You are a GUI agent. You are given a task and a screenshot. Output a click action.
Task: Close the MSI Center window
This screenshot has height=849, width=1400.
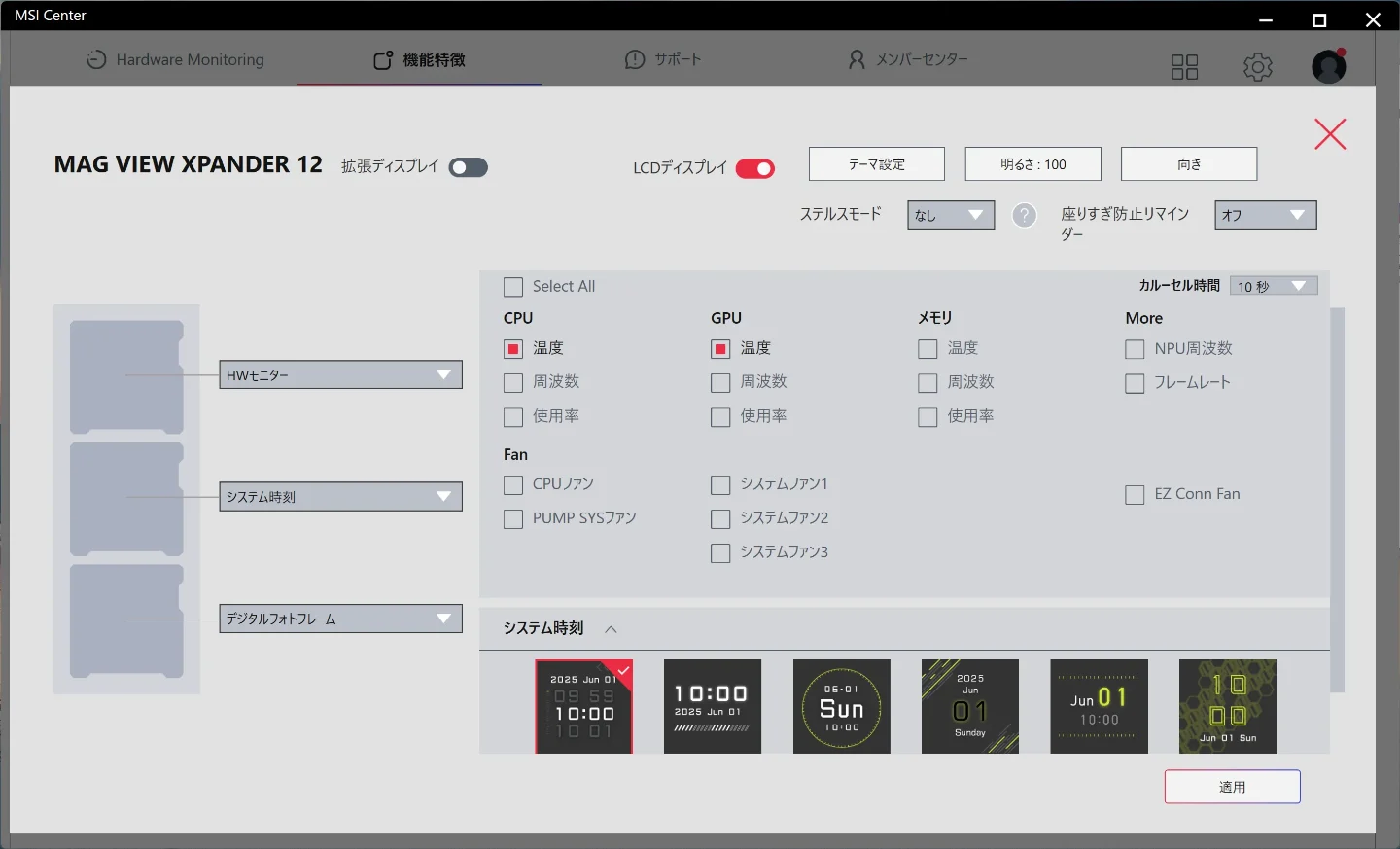coord(1373,19)
